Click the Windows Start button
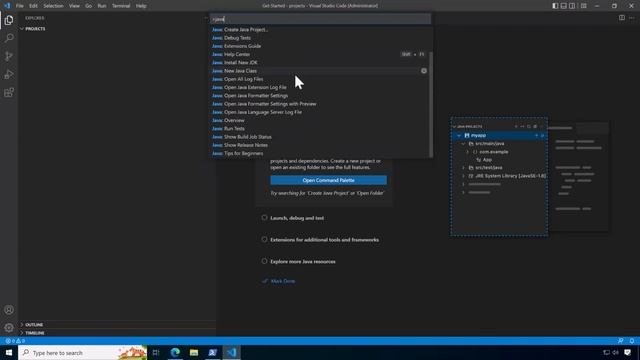Image resolution: width=640 pixels, height=360 pixels. click(x=9, y=353)
